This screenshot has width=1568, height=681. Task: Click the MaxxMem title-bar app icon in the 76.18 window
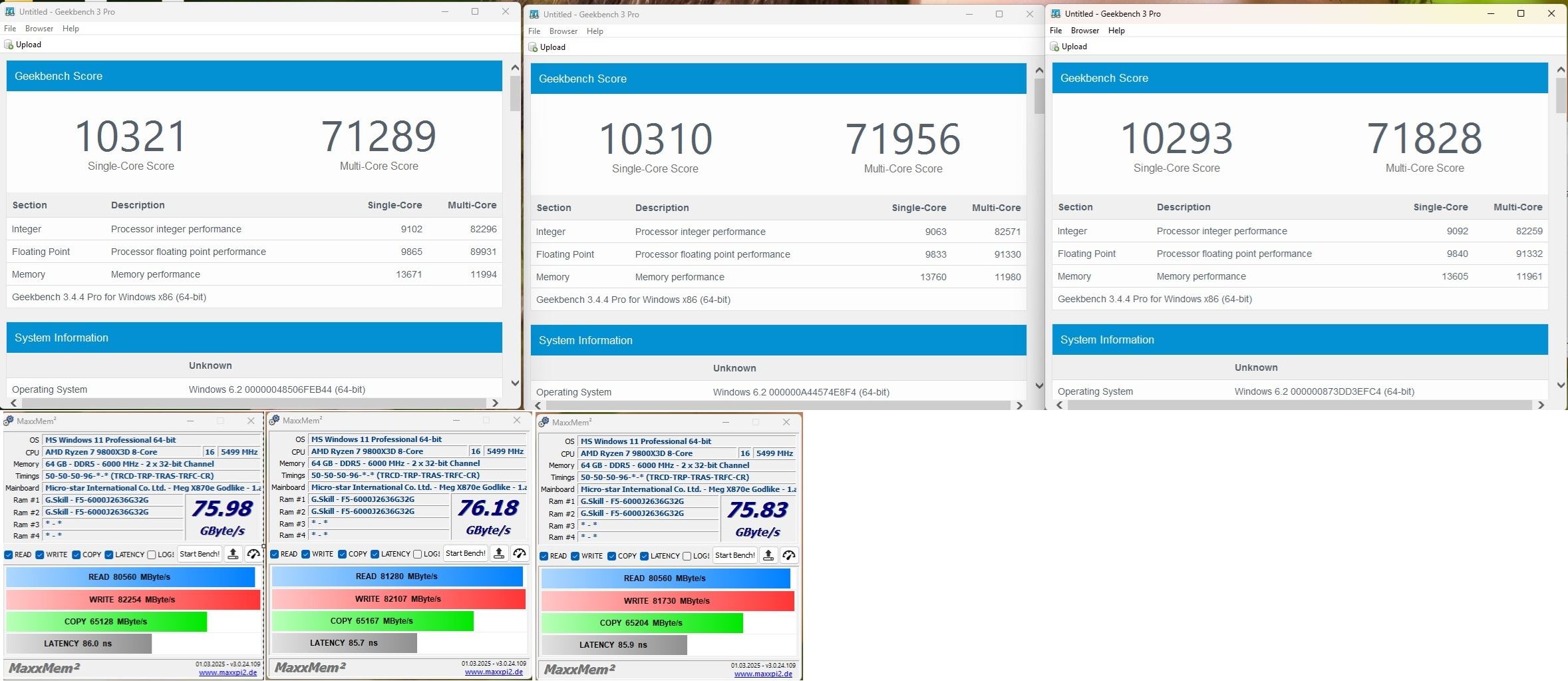click(x=274, y=420)
